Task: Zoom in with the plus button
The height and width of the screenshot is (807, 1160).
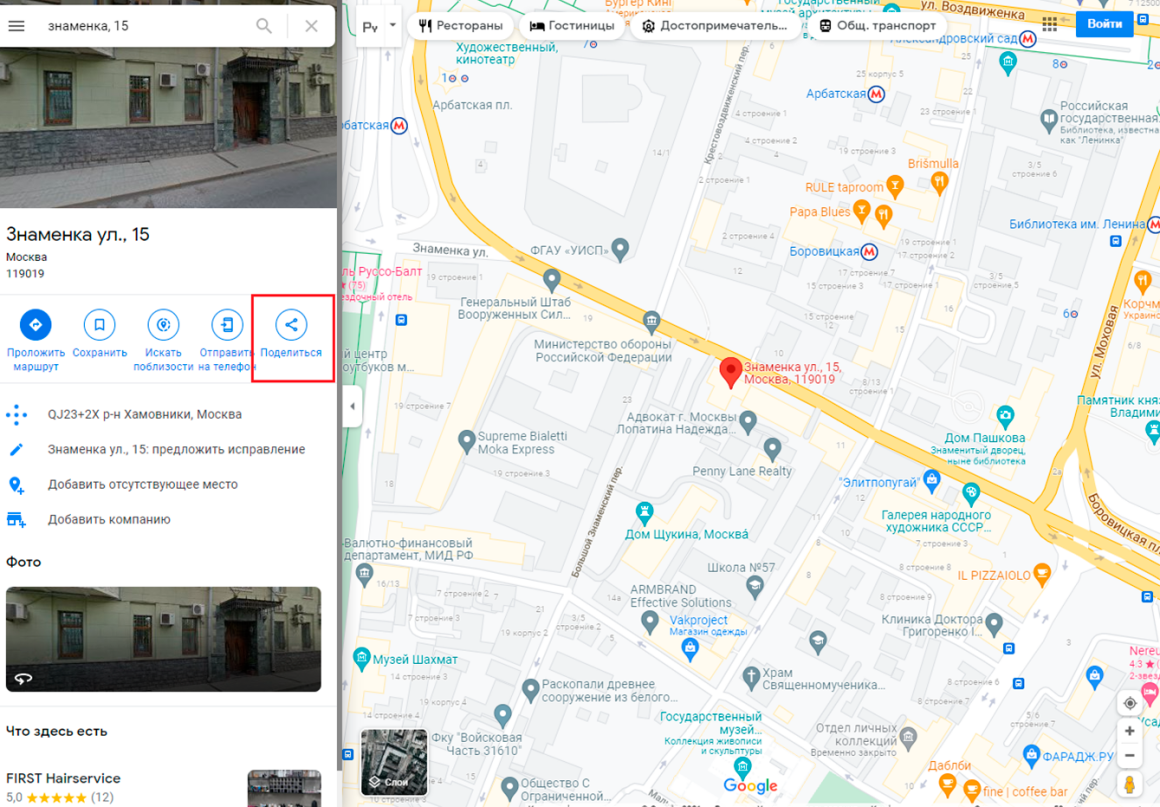Action: [x=1130, y=732]
